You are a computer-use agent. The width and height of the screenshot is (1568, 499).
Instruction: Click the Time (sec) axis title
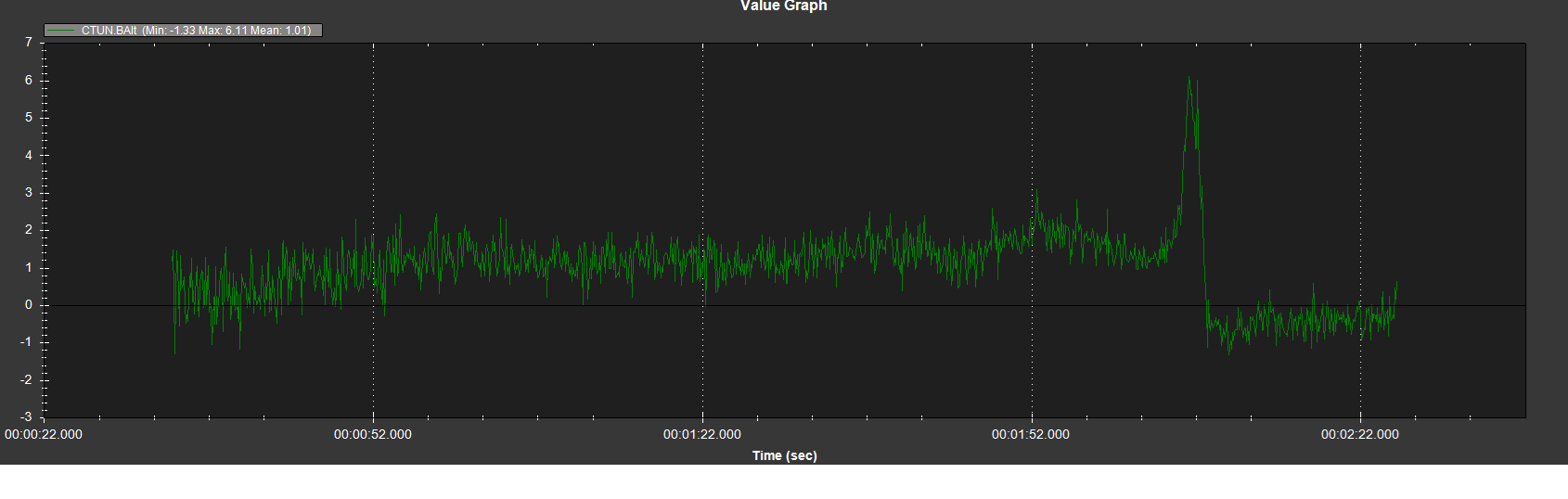point(785,455)
